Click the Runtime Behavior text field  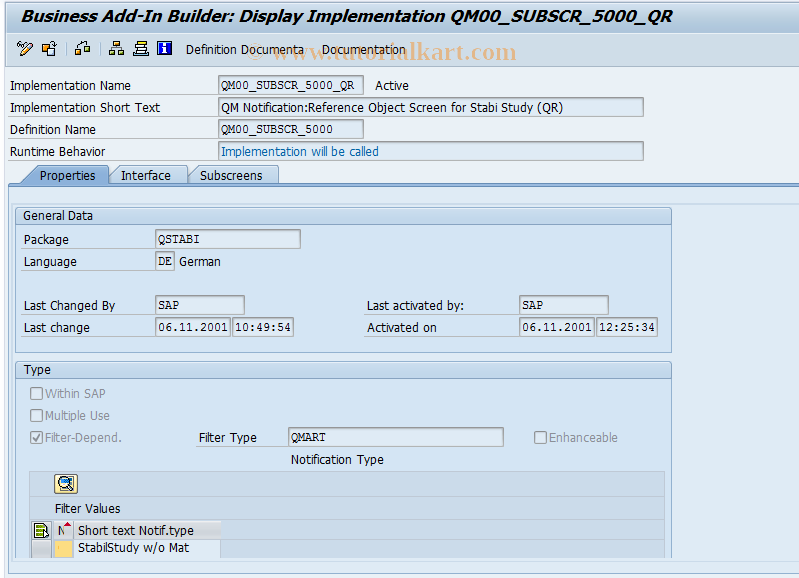click(x=431, y=151)
